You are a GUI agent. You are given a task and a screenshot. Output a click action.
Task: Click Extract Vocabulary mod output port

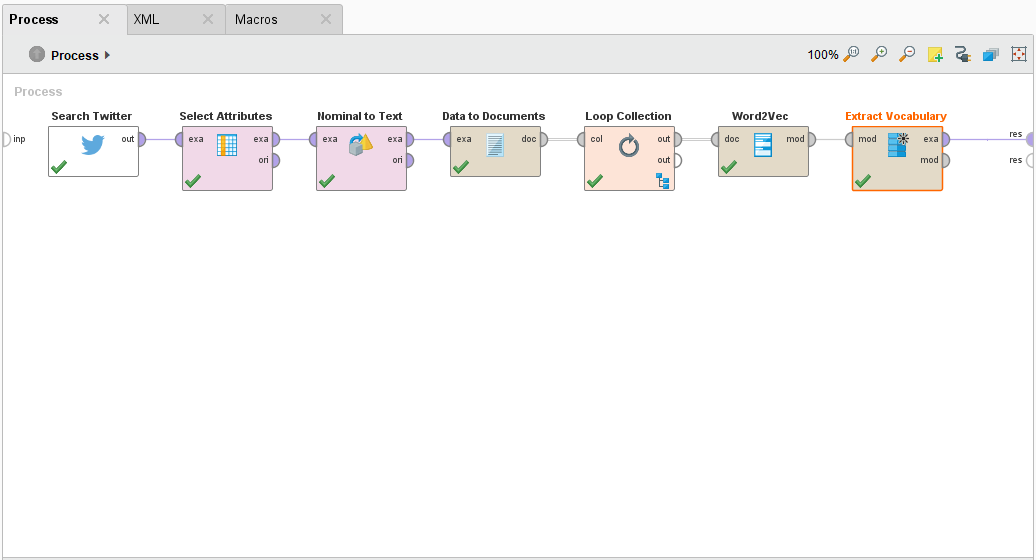tap(946, 160)
